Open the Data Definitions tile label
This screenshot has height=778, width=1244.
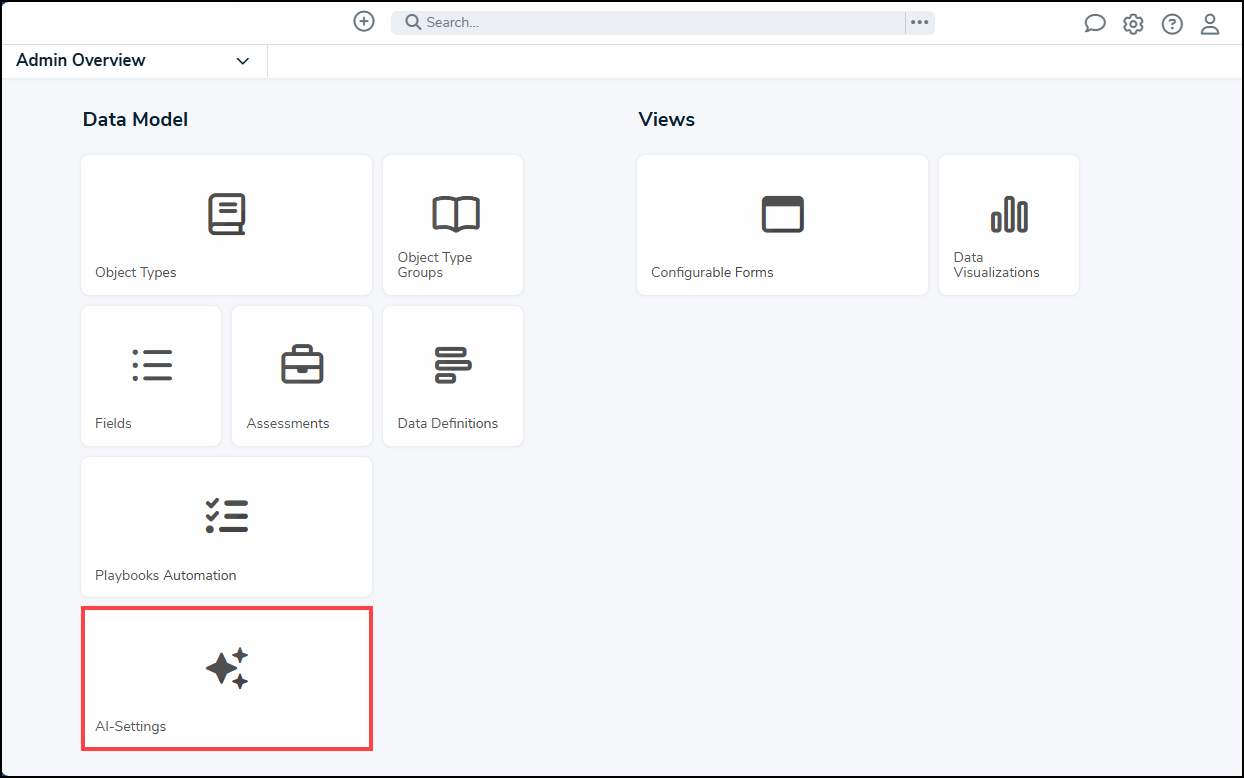pos(448,423)
